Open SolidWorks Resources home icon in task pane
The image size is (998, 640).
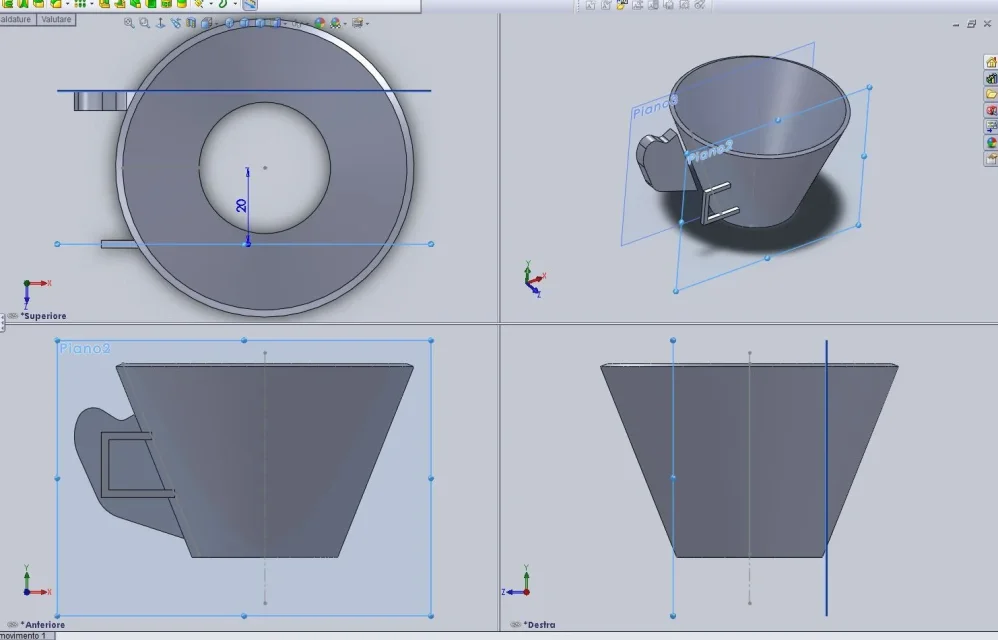[x=991, y=62]
